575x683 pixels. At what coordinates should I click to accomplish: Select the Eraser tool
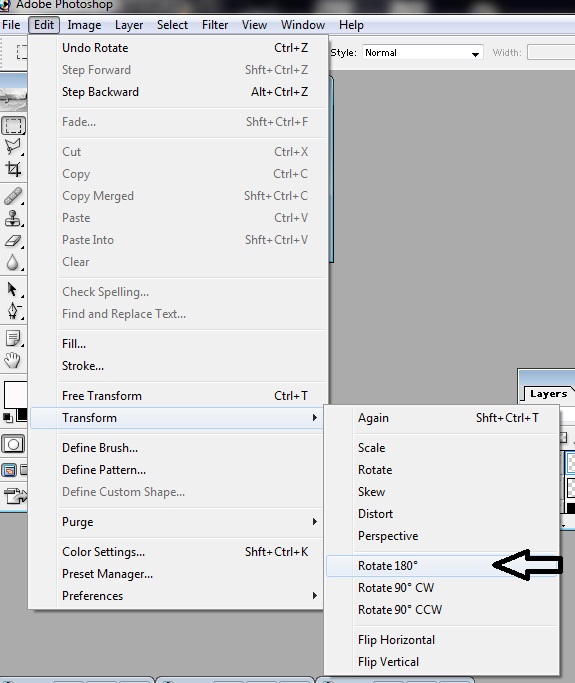click(13, 240)
